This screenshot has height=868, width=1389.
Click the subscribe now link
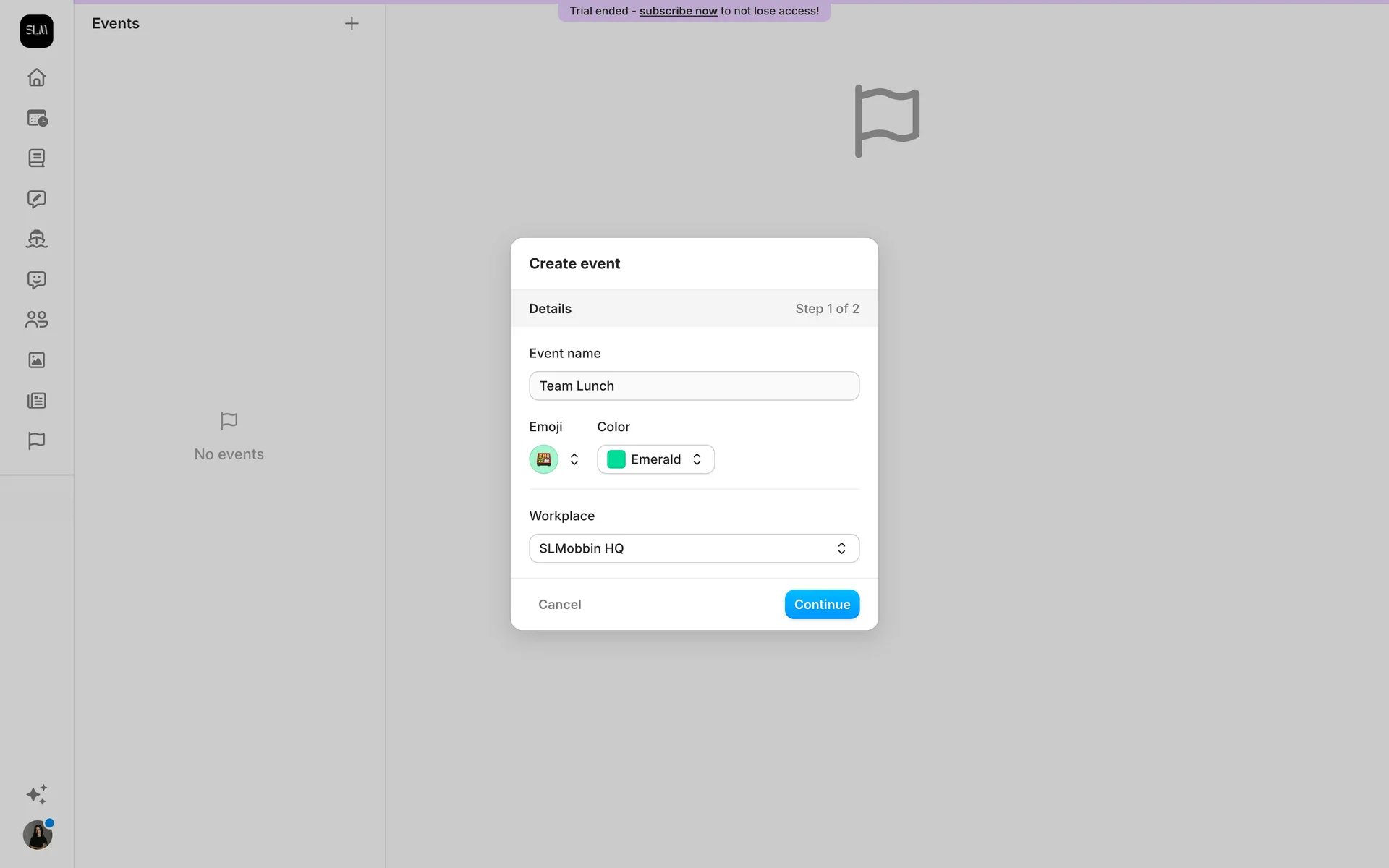678,11
